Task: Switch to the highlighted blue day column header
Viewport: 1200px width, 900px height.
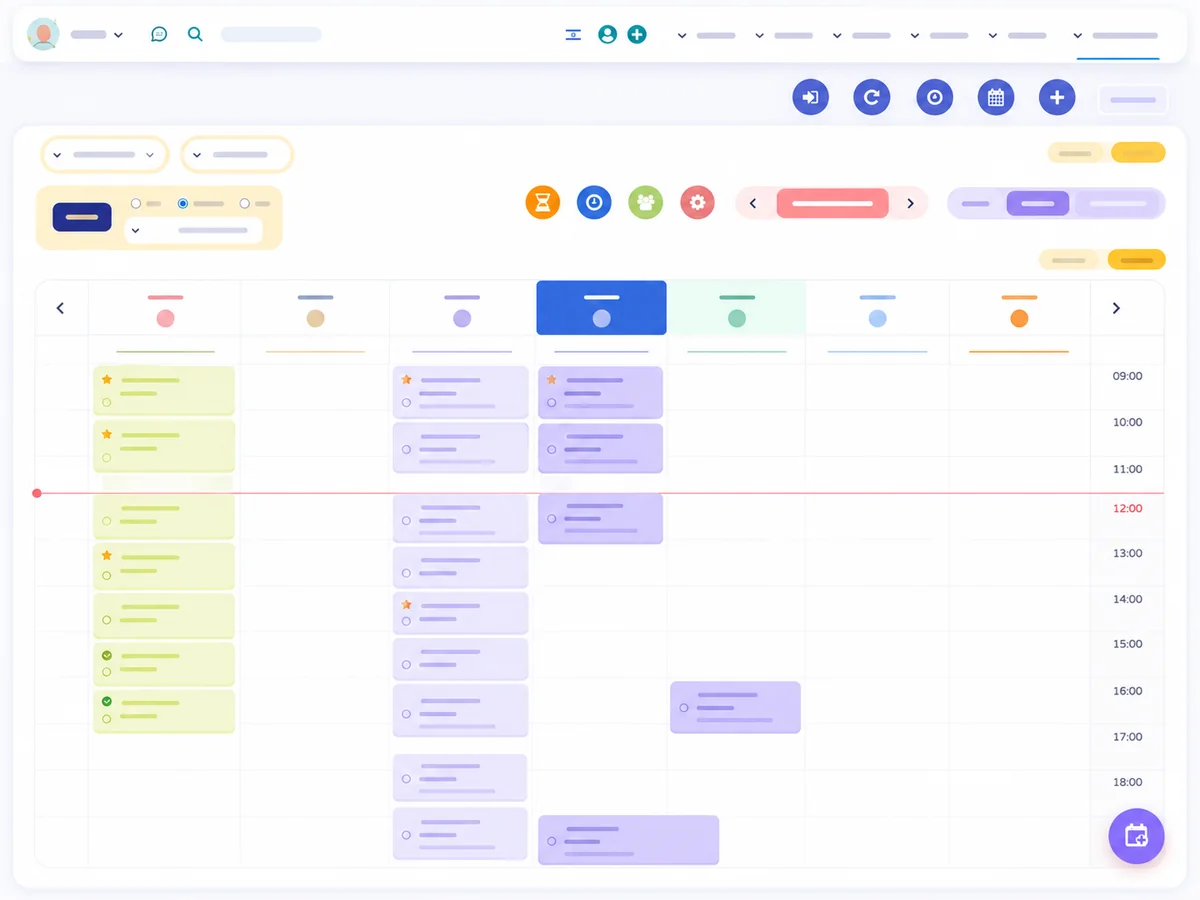Action: click(x=601, y=307)
